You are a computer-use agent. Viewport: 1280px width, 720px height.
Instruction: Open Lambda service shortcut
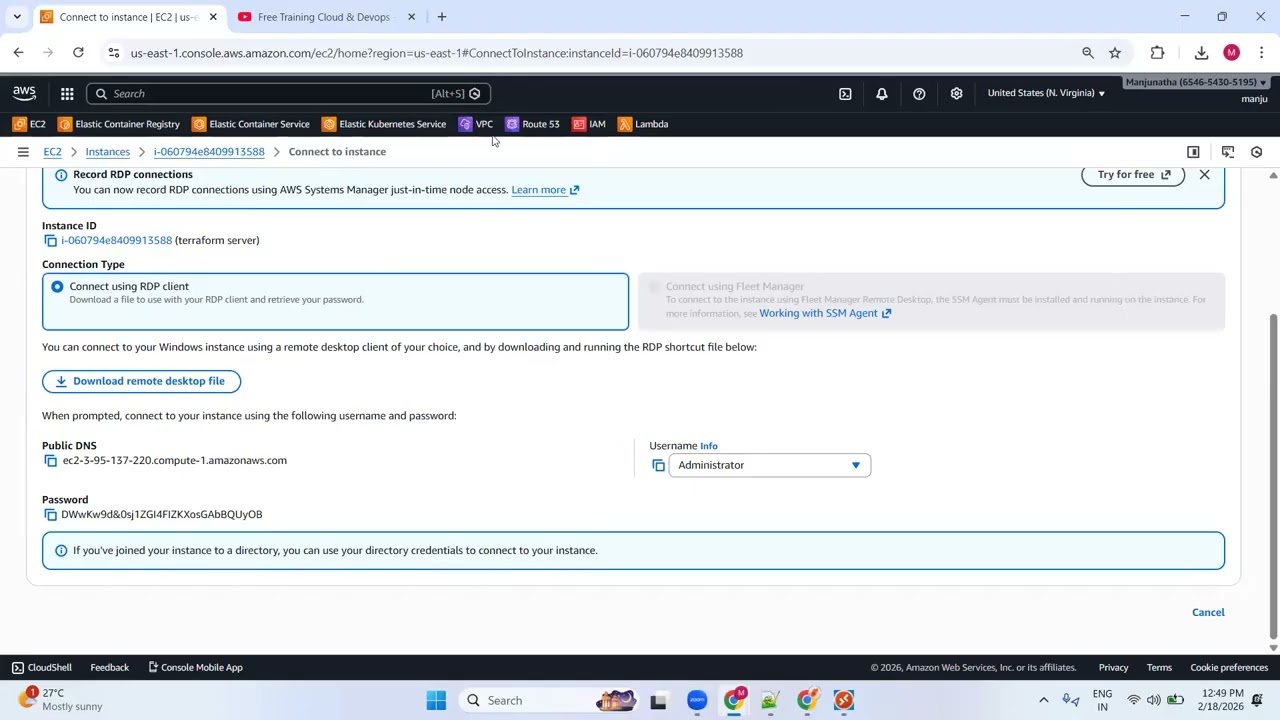point(643,124)
